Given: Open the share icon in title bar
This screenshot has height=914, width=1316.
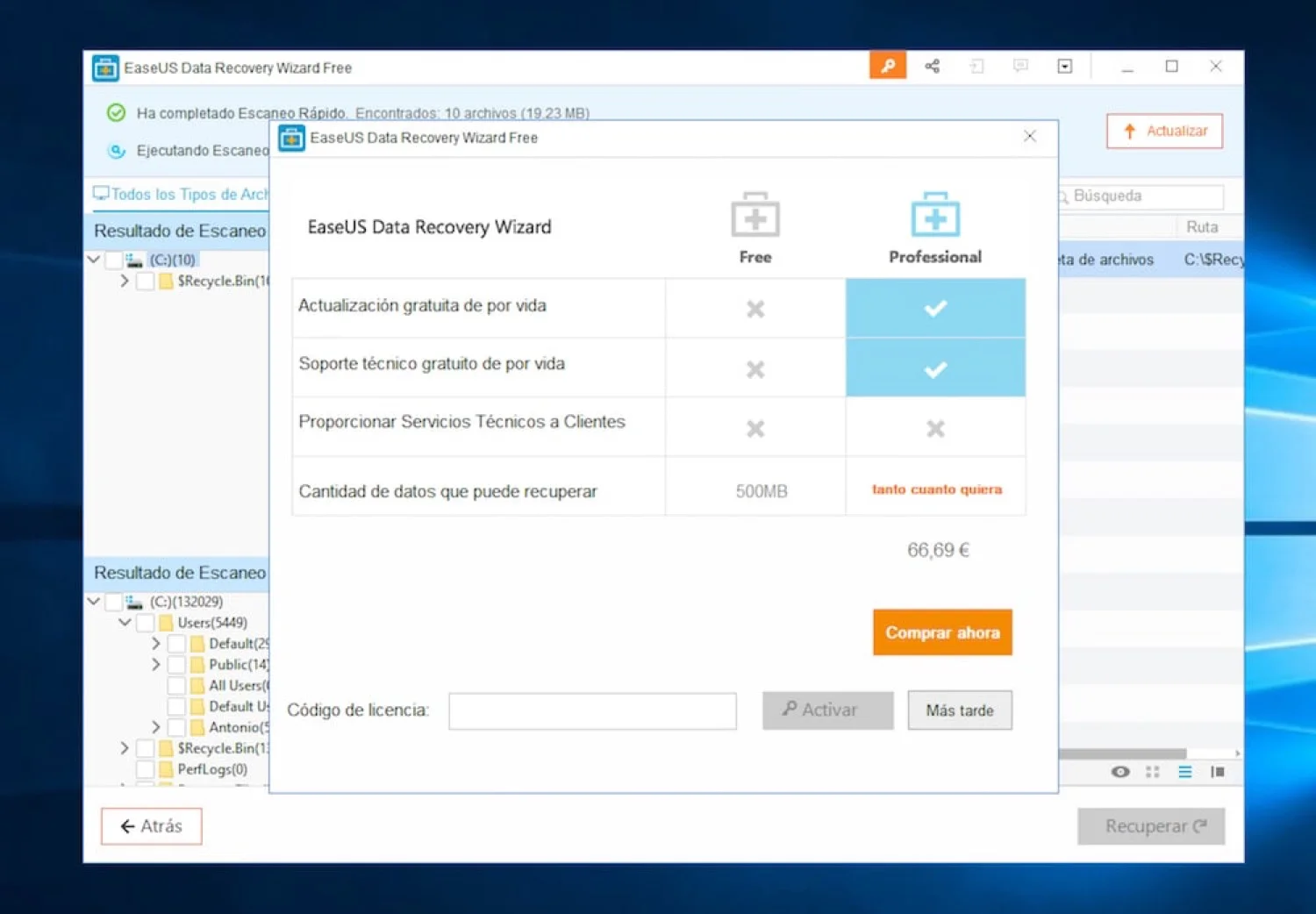Looking at the screenshot, I should click(932, 66).
